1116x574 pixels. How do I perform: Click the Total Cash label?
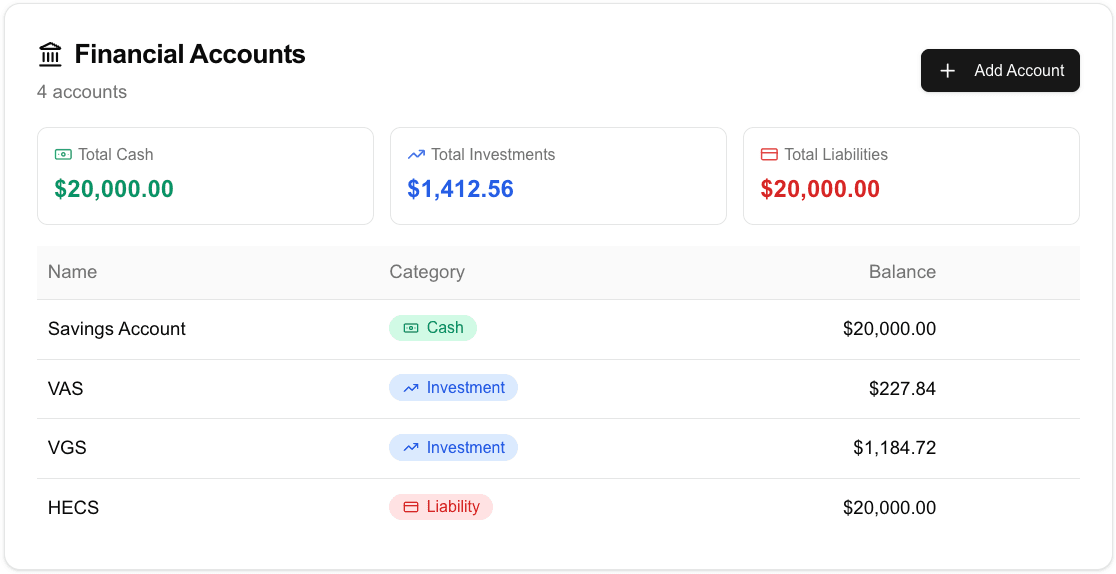pyautogui.click(x=115, y=155)
